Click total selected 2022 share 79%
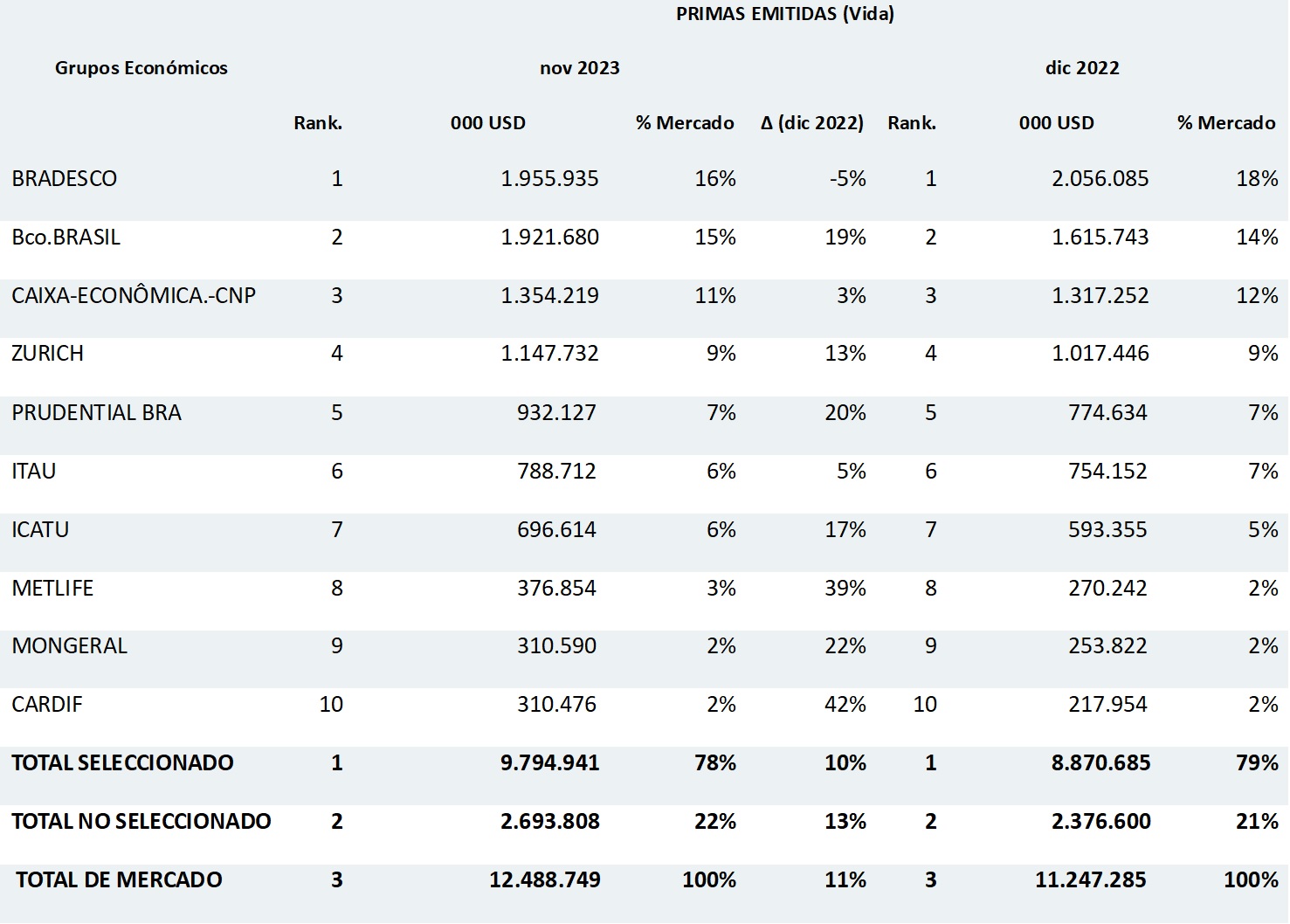 pyautogui.click(x=1258, y=762)
